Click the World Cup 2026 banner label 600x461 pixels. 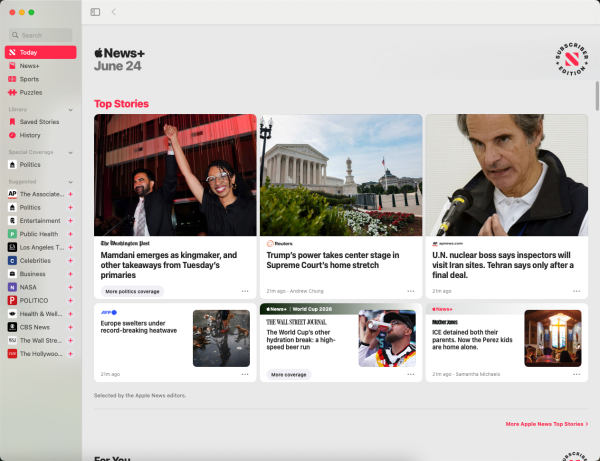pos(312,309)
